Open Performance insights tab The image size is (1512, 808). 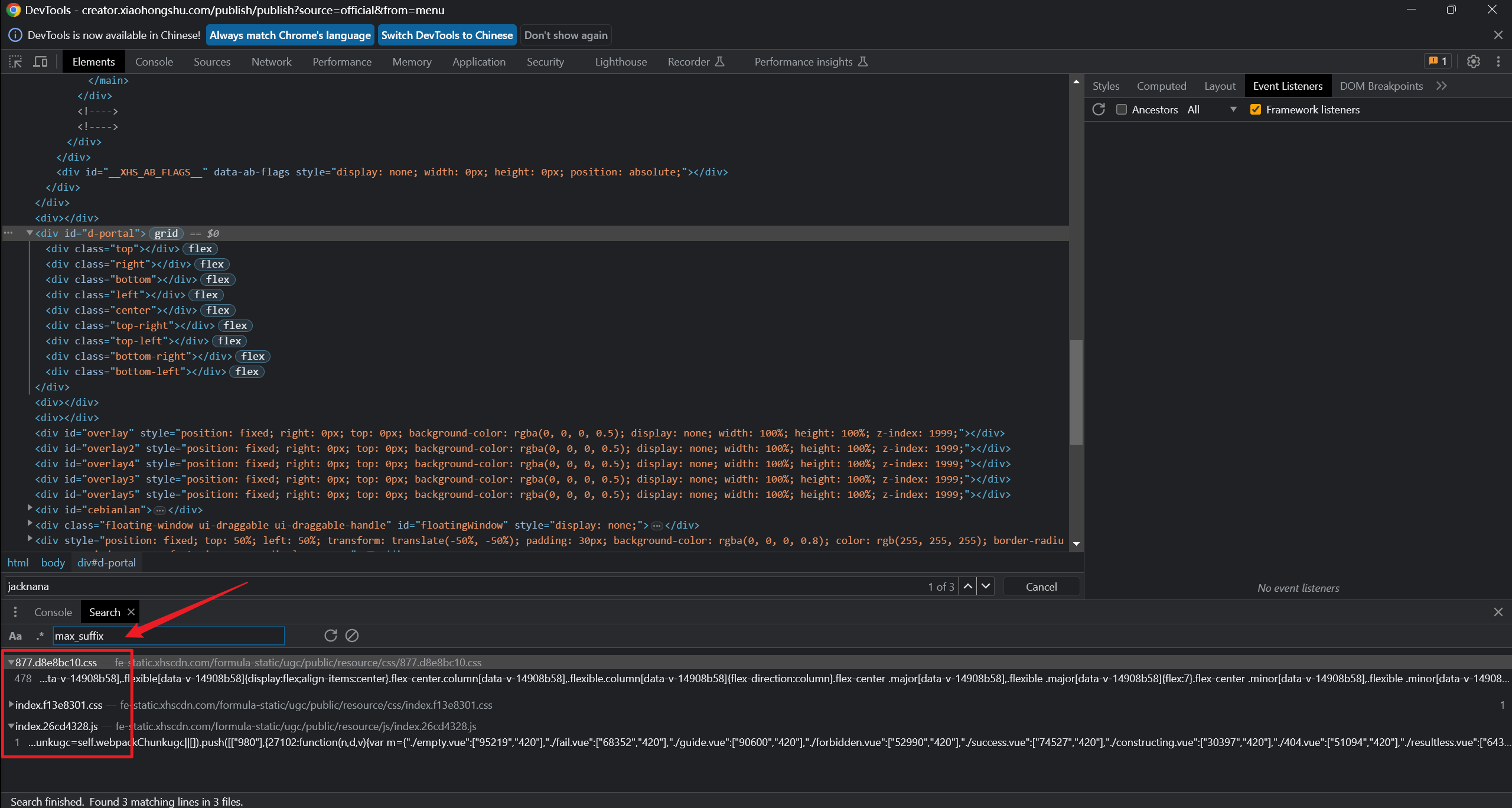[811, 61]
